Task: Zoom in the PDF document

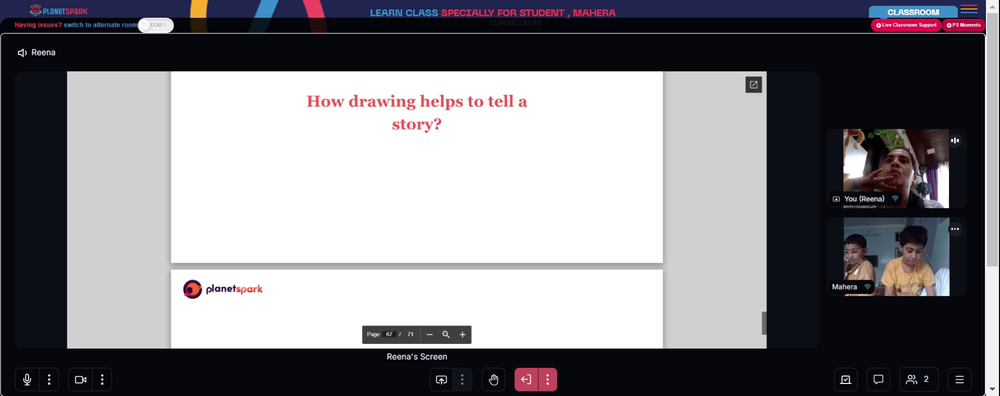Action: click(462, 334)
